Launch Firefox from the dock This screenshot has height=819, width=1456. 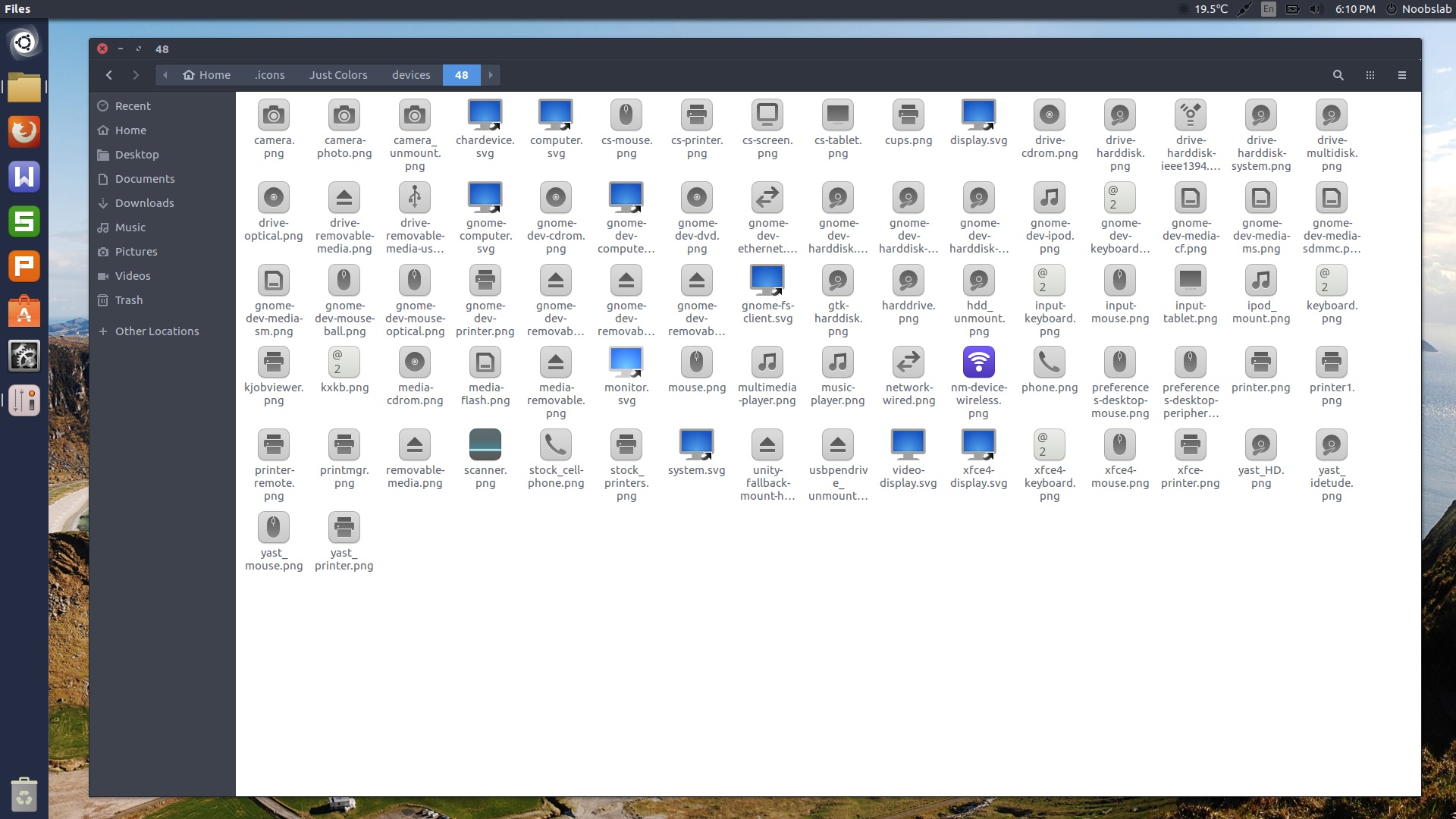click(x=24, y=131)
